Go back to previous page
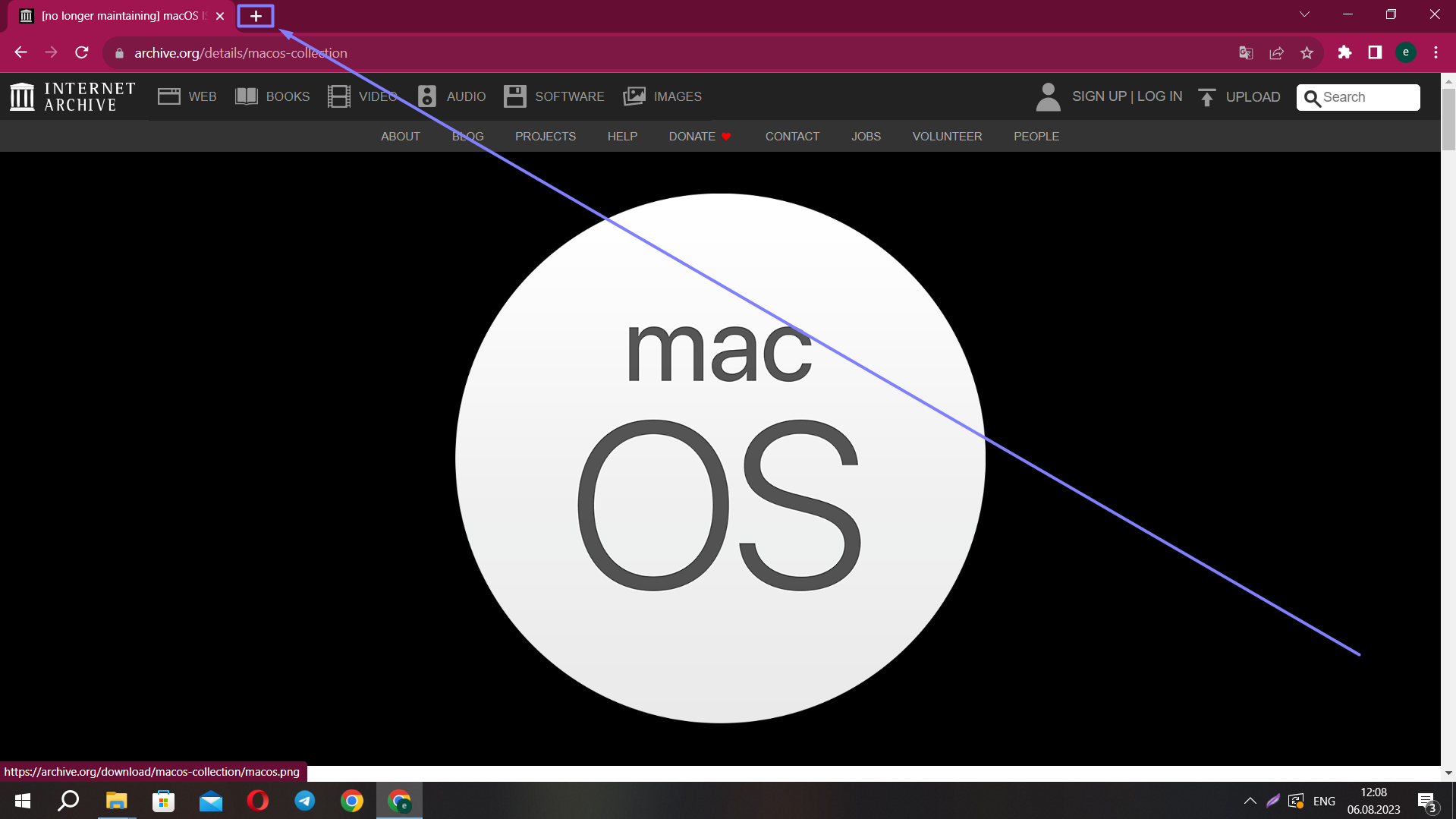This screenshot has height=819, width=1456. [21, 52]
